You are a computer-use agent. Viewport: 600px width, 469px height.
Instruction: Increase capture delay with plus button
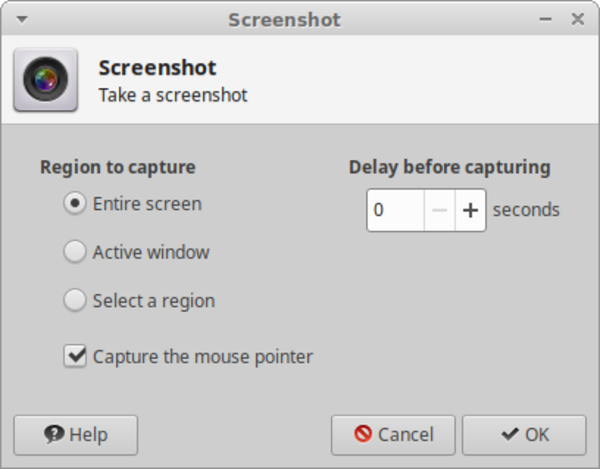470,210
